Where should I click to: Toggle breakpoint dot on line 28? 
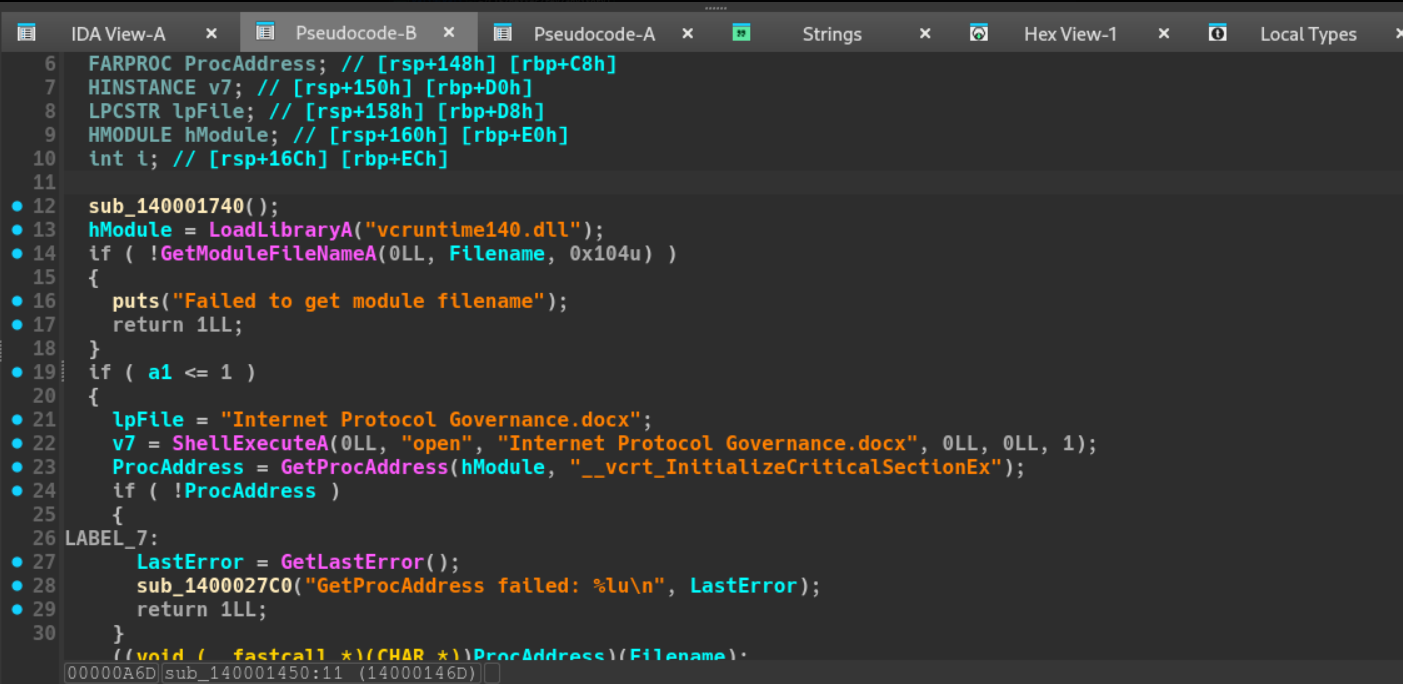pos(17,586)
